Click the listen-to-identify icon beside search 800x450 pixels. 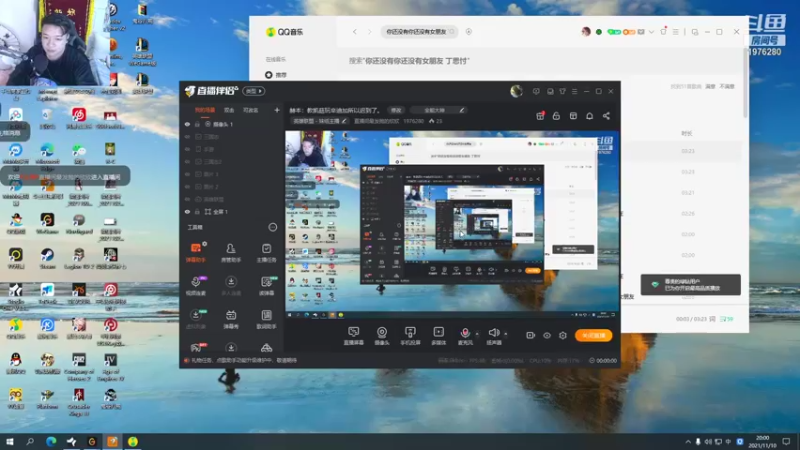point(468,32)
